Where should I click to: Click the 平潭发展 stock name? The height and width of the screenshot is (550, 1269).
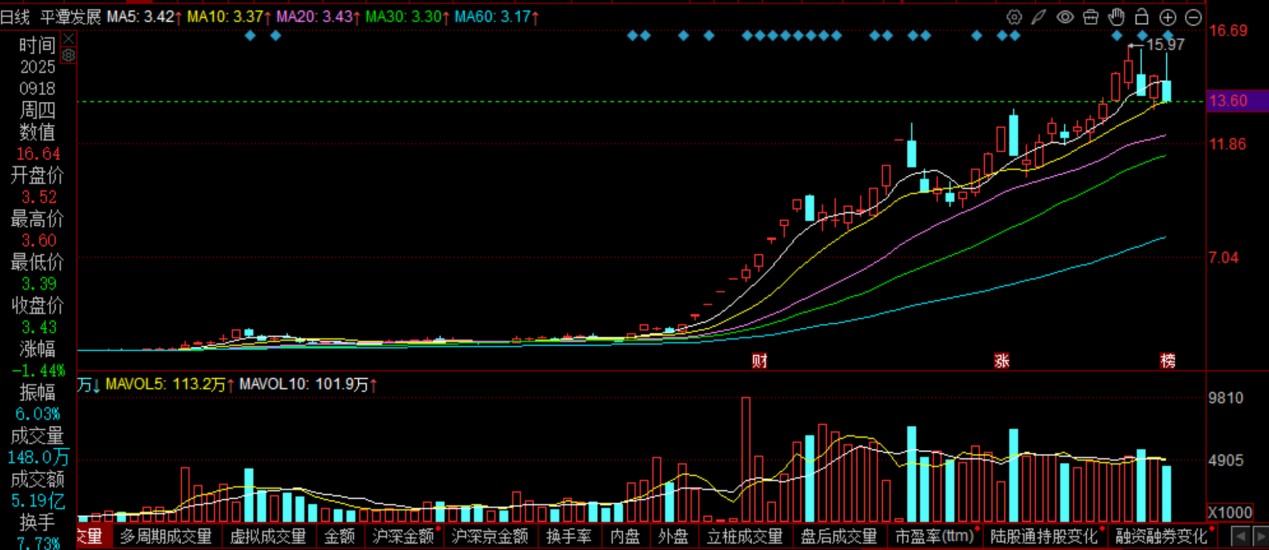tap(70, 17)
